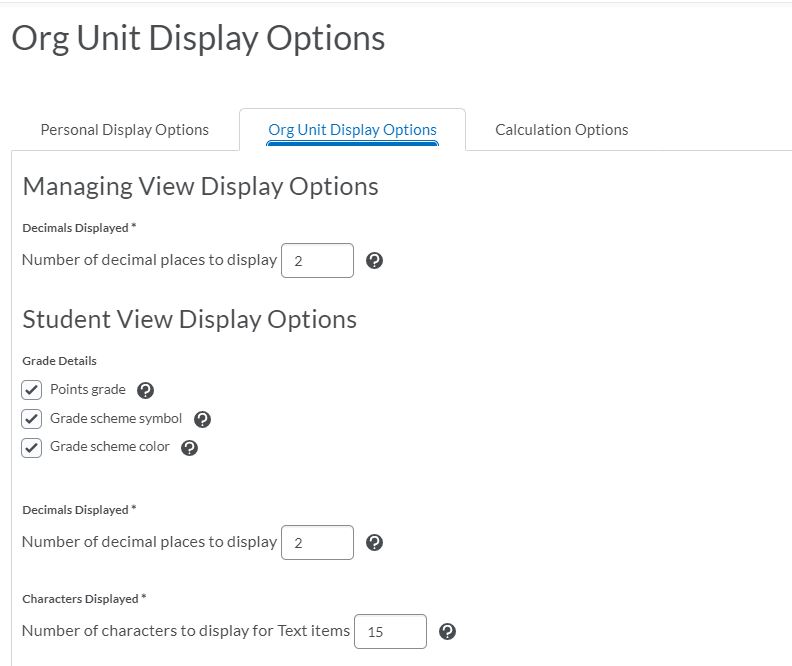Disable the Grade scheme color checkbox
This screenshot has width=792, height=666.
(x=32, y=448)
